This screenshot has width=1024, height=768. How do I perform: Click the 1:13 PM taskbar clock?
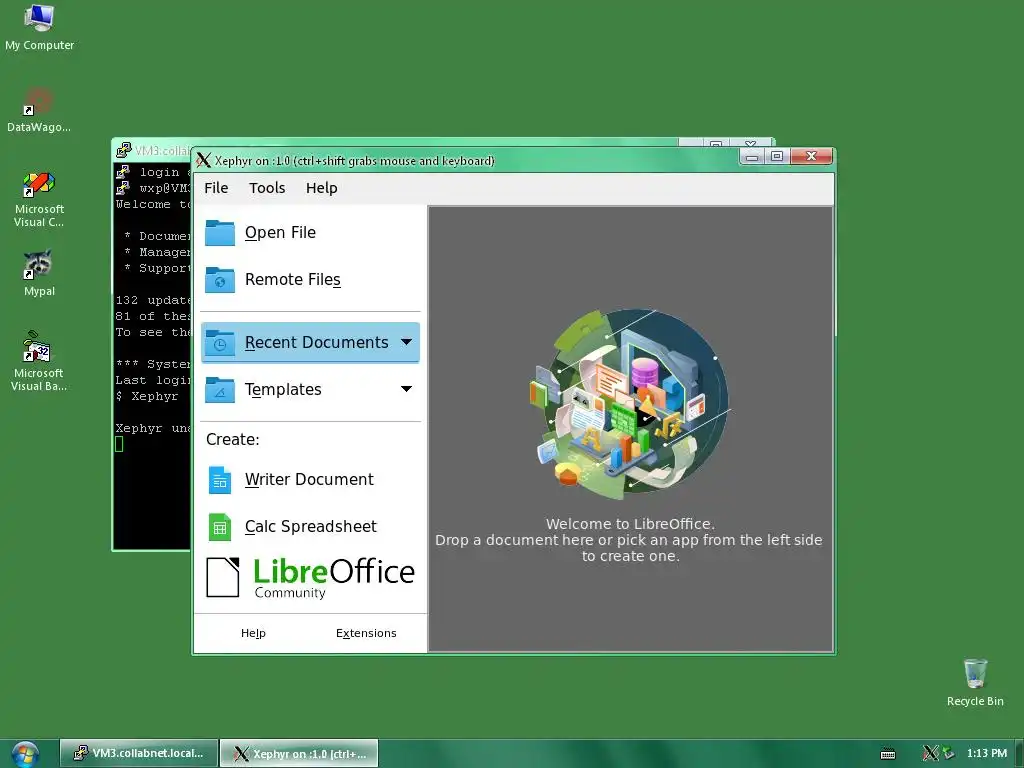(x=987, y=754)
